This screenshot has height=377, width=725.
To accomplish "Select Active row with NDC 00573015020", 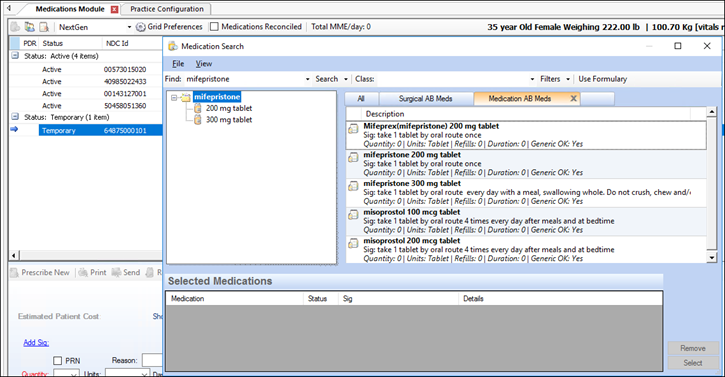I will pyautogui.click(x=86, y=69).
